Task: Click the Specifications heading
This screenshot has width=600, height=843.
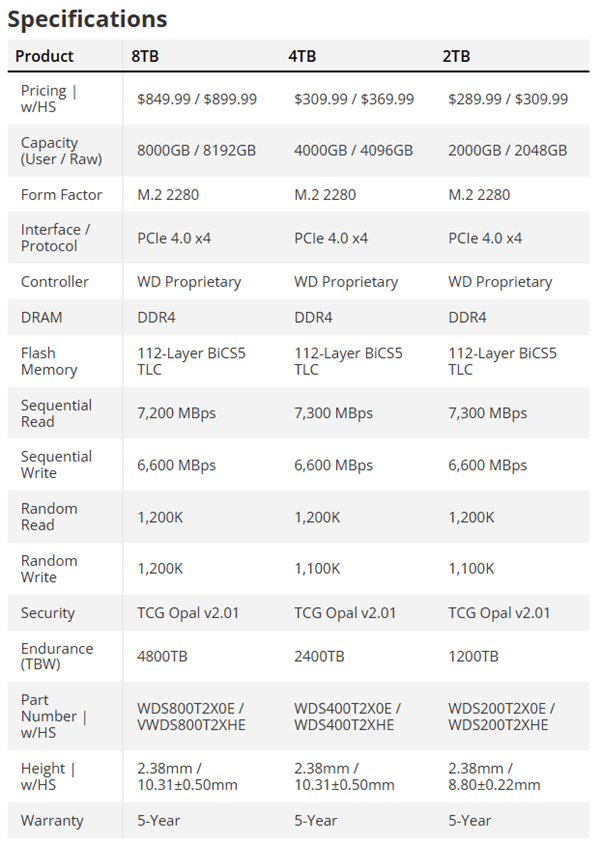Action: pyautogui.click(x=87, y=18)
